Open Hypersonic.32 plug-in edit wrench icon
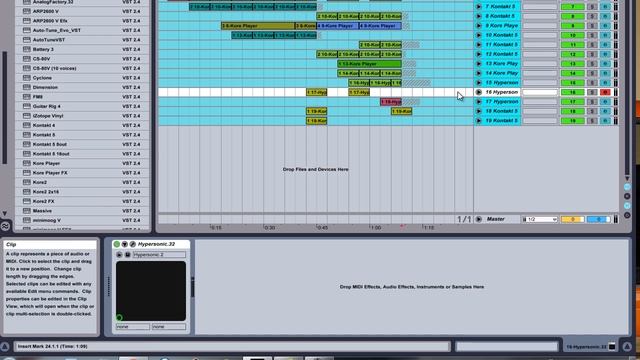 pos(133,244)
